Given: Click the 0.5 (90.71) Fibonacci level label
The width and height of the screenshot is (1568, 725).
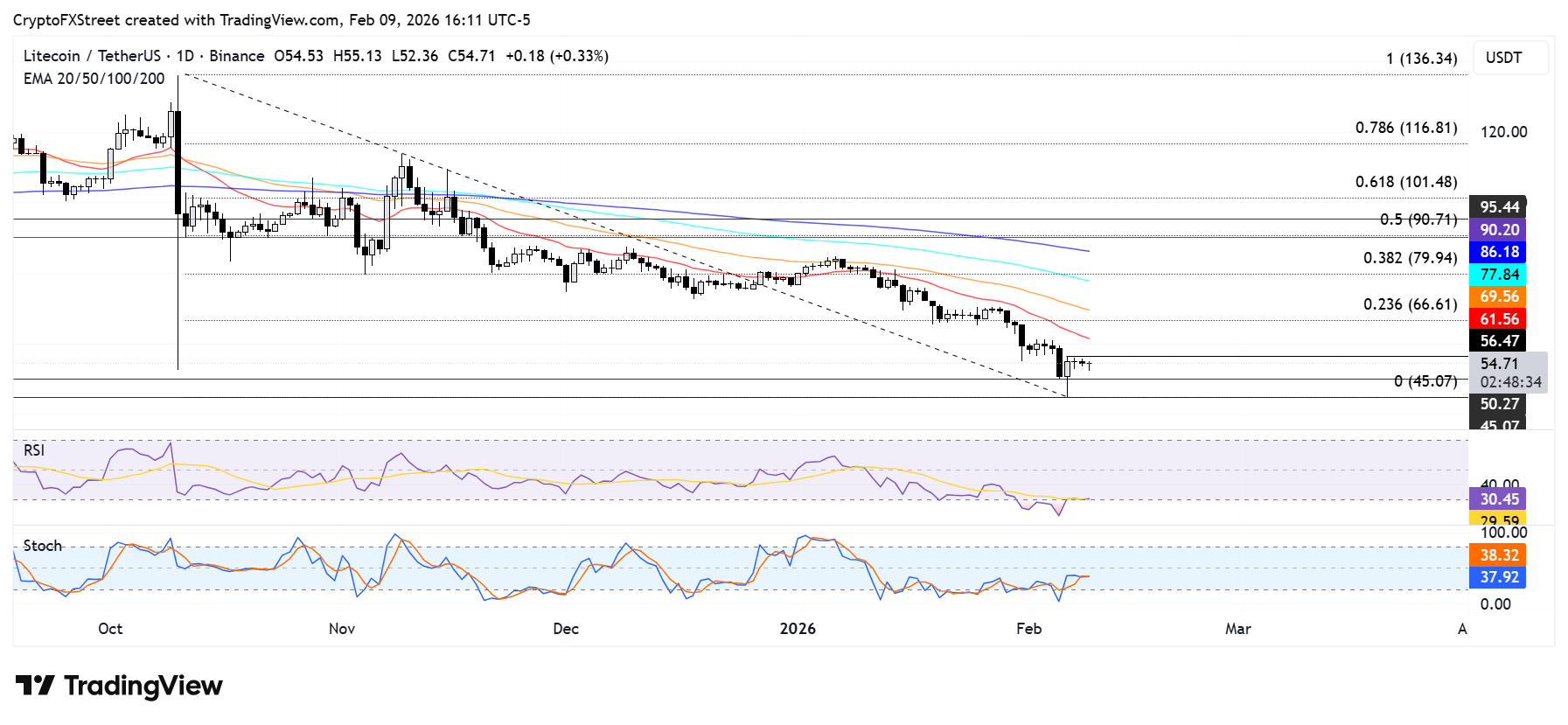Looking at the screenshot, I should coord(1418,220).
